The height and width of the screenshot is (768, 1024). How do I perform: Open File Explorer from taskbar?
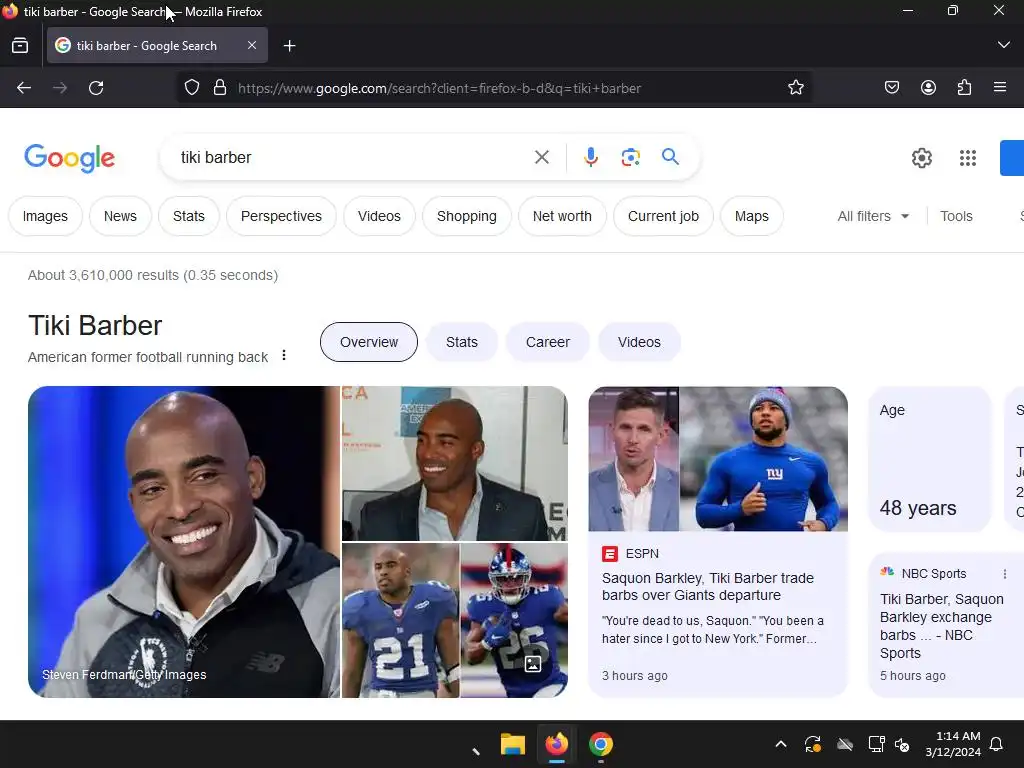[513, 744]
